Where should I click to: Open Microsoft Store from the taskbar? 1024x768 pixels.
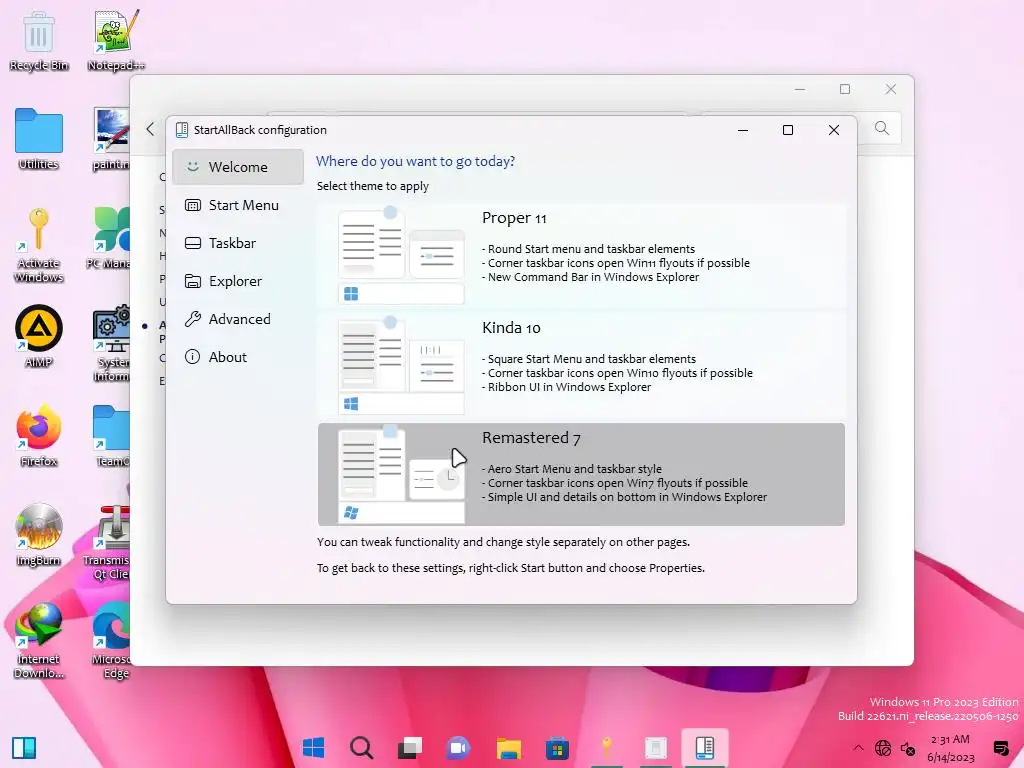coord(557,748)
